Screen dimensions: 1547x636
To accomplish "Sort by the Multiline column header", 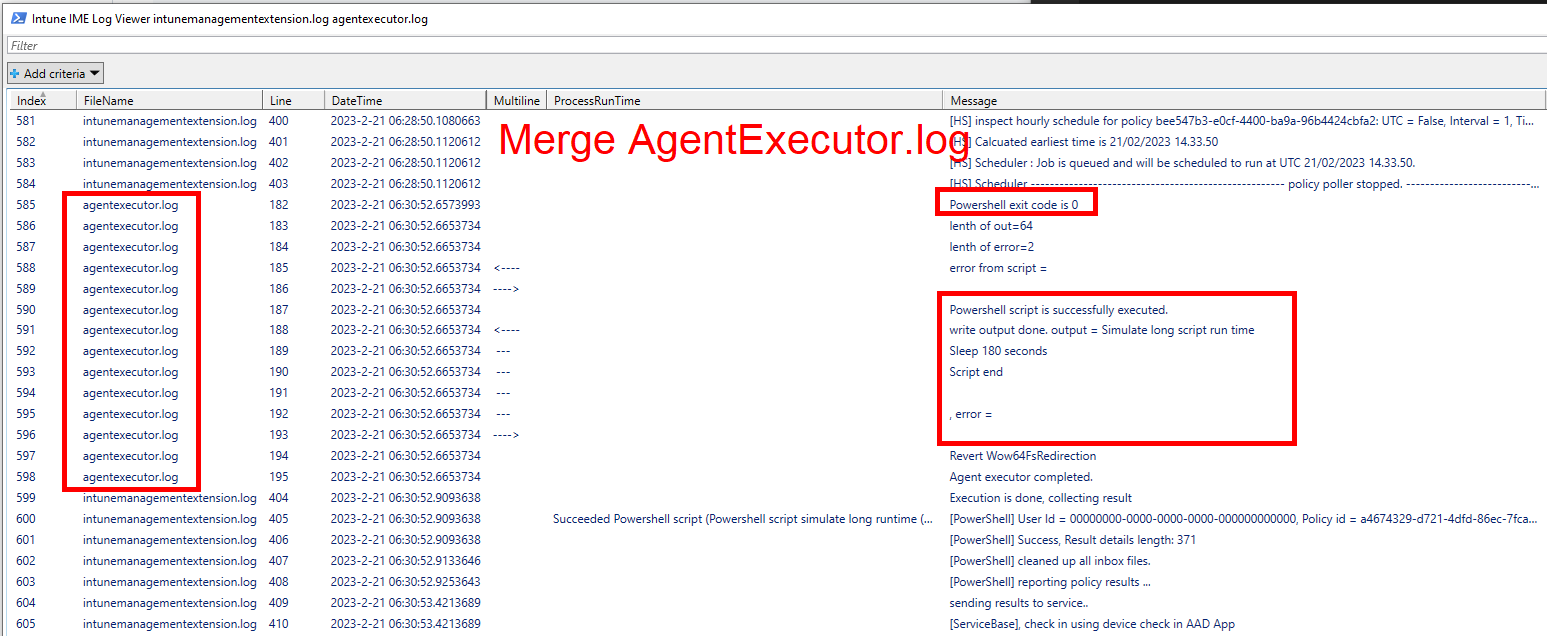I will point(517,100).
